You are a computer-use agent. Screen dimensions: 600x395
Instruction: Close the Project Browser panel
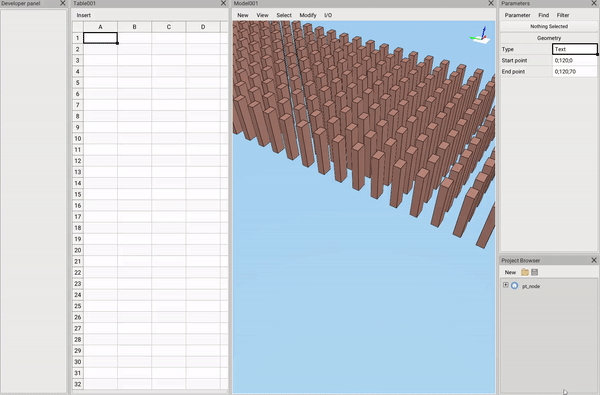coord(594,260)
